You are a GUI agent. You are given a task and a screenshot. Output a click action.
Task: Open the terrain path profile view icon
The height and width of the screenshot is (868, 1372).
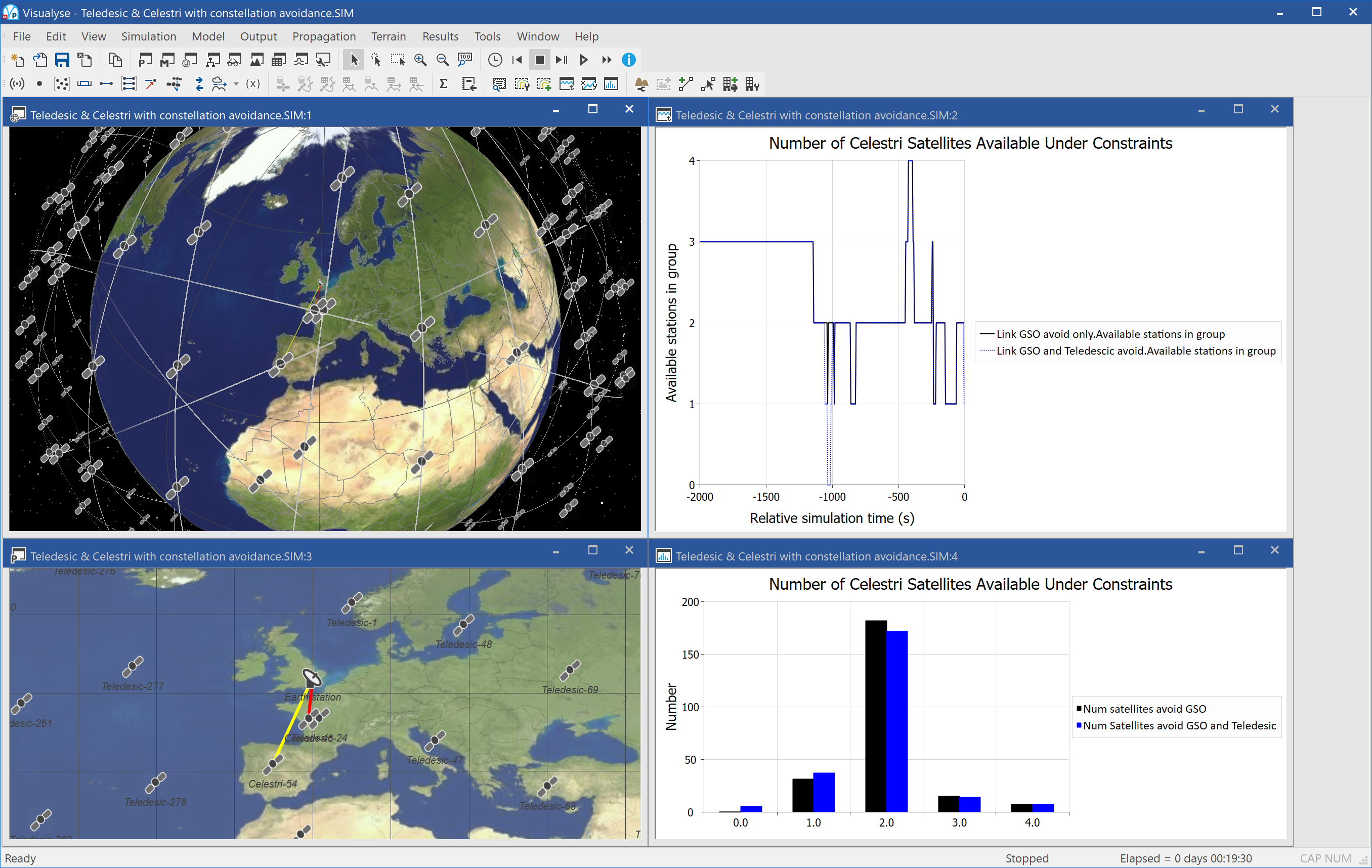tap(256, 60)
